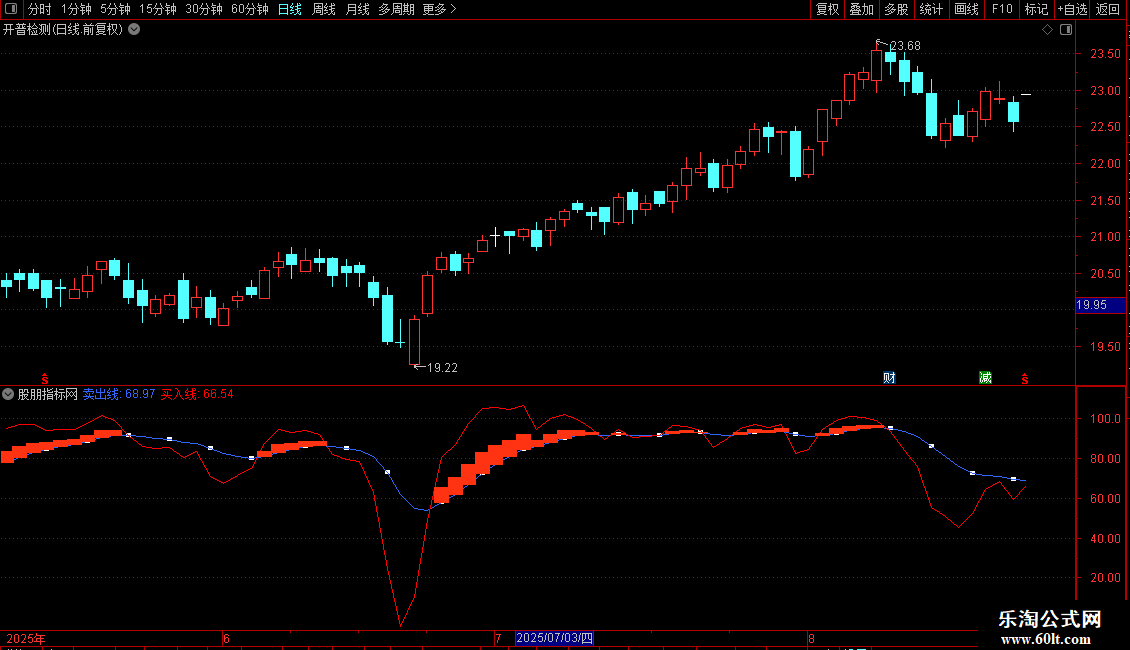Click the right red $ dividend marker
Viewport: 1130px width, 650px height.
click(x=1025, y=378)
